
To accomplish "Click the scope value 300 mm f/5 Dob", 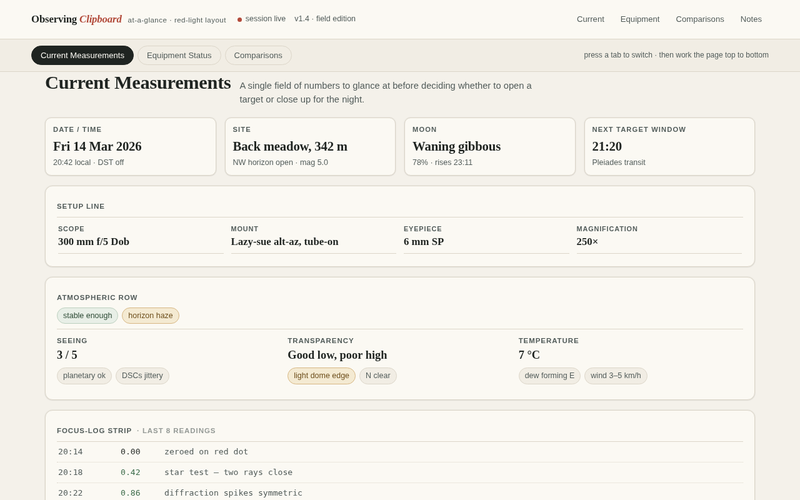I will tap(93, 242).
